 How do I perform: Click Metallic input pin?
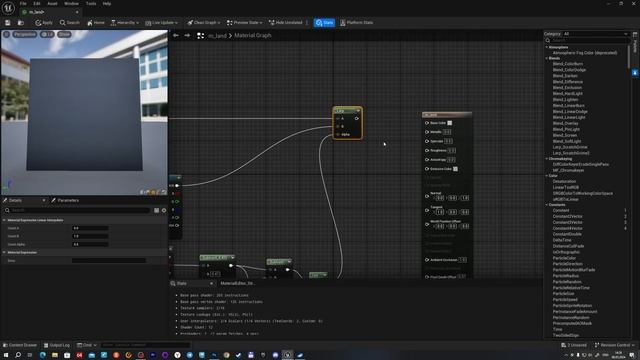point(427,132)
